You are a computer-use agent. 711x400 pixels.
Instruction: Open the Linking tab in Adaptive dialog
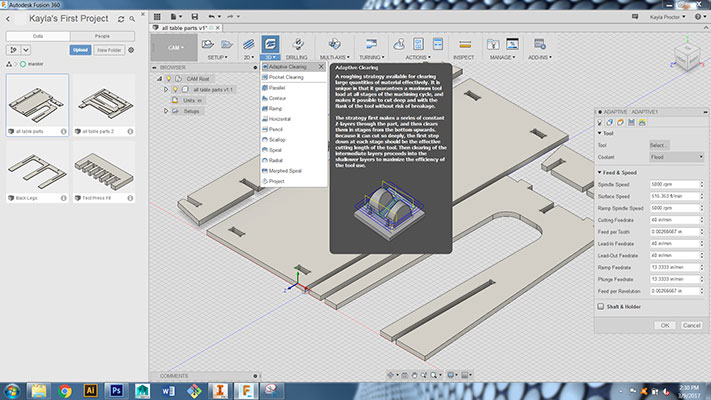[642, 122]
